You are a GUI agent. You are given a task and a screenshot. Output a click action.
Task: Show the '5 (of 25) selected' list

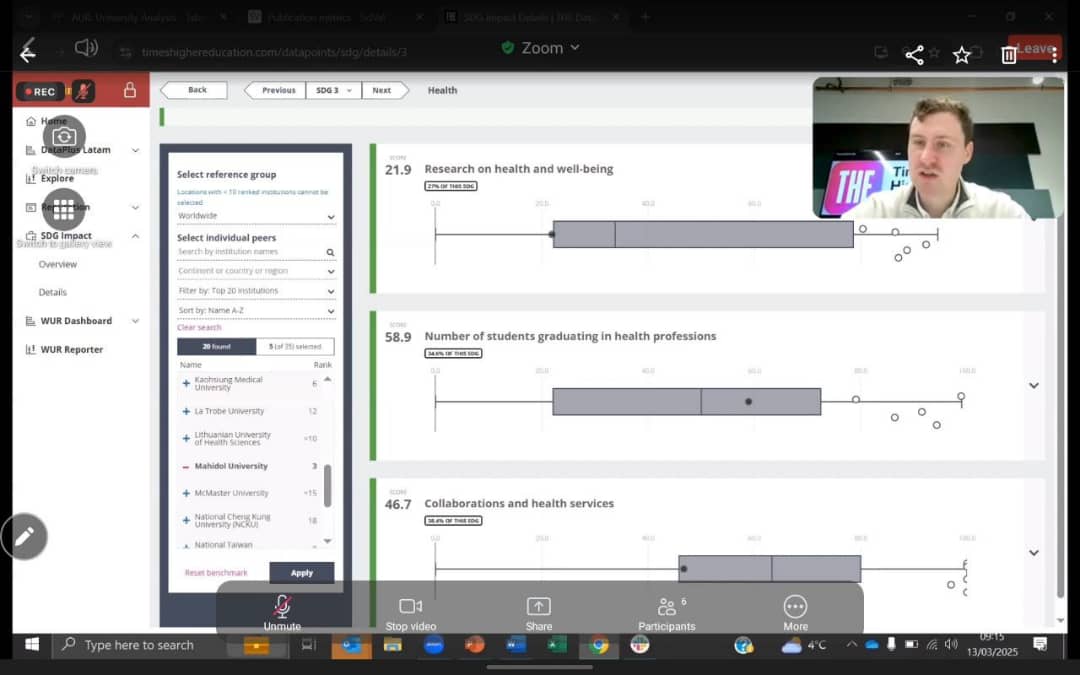(295, 346)
